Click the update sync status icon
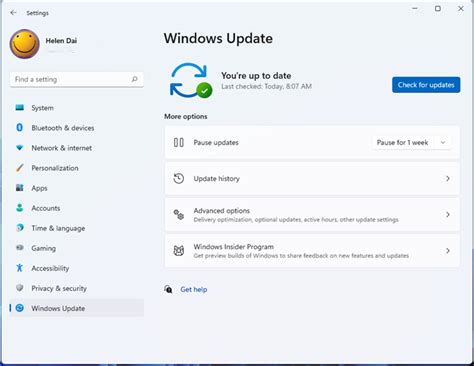 click(191, 81)
